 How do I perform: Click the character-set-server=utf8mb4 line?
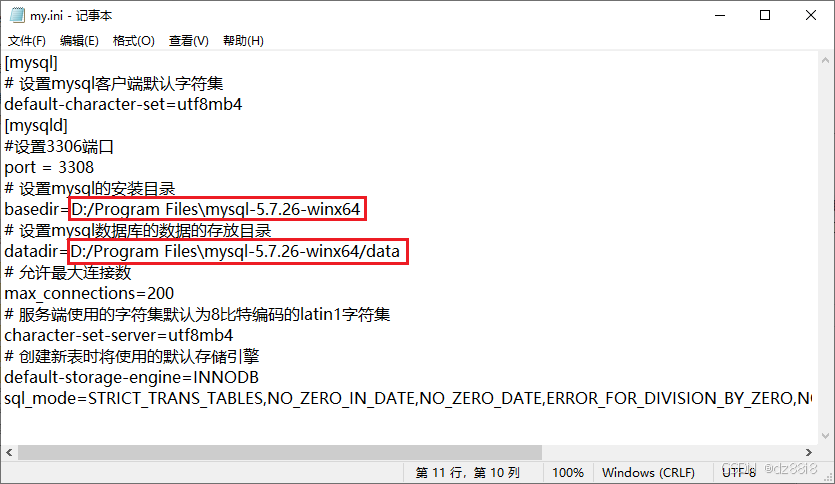(x=119, y=335)
